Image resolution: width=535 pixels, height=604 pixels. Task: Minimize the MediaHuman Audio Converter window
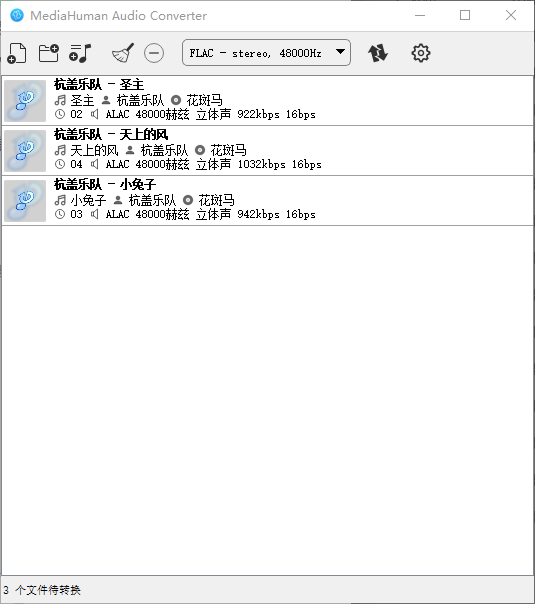coord(420,15)
